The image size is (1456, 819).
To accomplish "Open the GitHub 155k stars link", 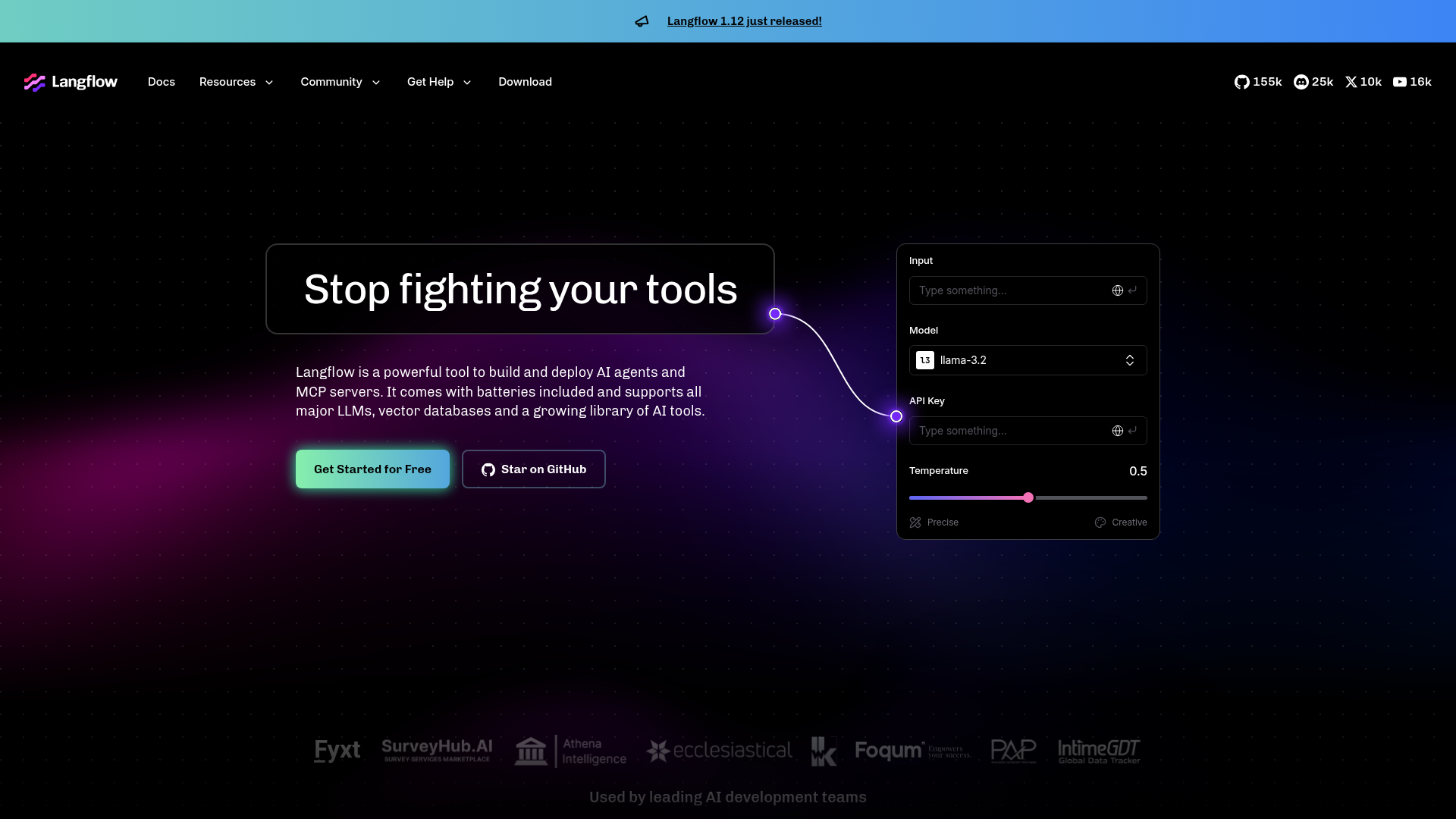I will (1258, 82).
